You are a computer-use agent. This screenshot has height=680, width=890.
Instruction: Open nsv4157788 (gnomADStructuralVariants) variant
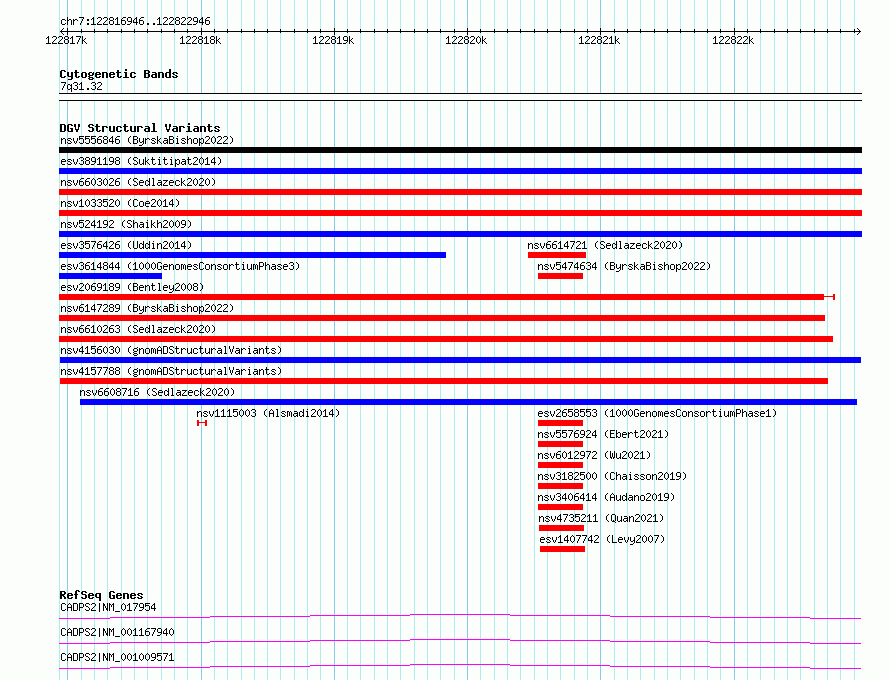(x=171, y=371)
